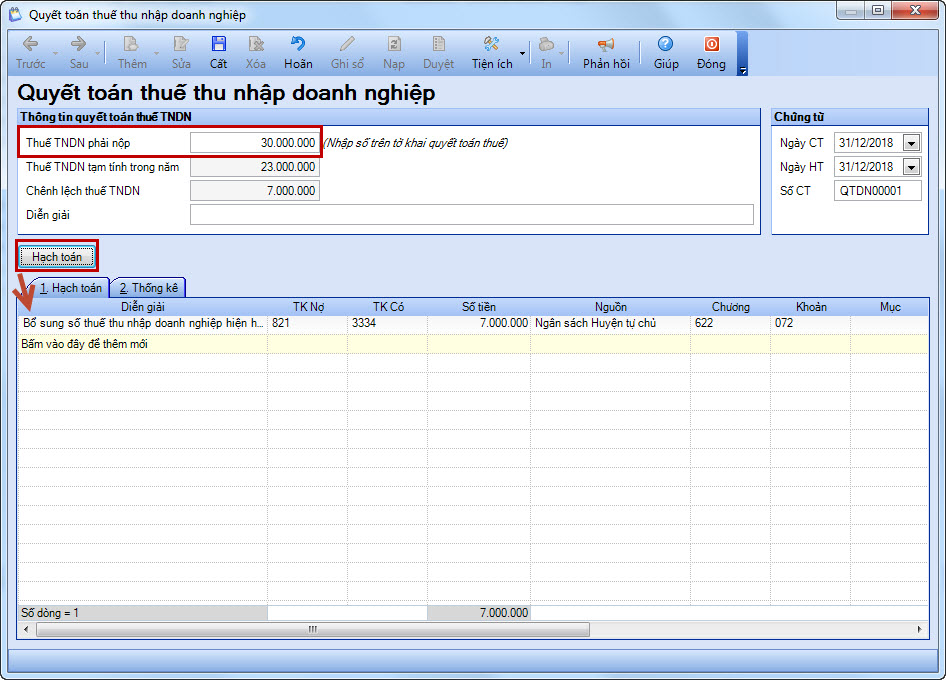The height and width of the screenshot is (680, 946).
Task: Expand the In print options arrow
Action: pos(562,53)
